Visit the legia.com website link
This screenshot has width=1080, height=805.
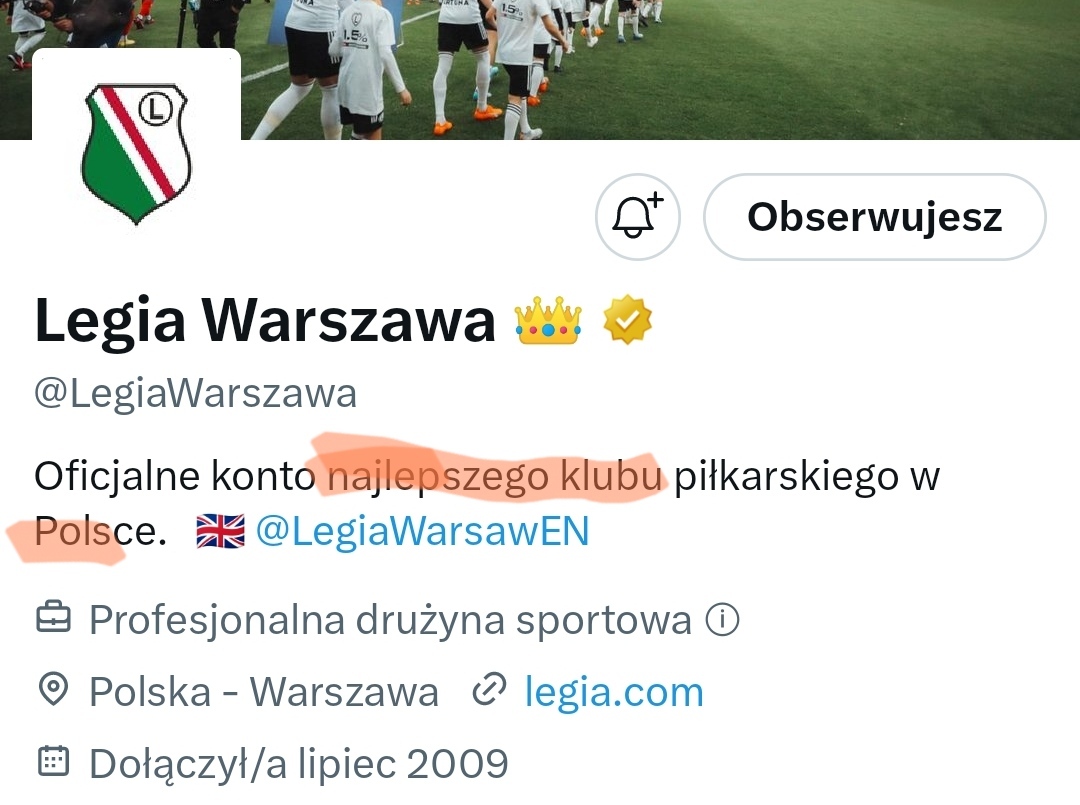tap(614, 691)
